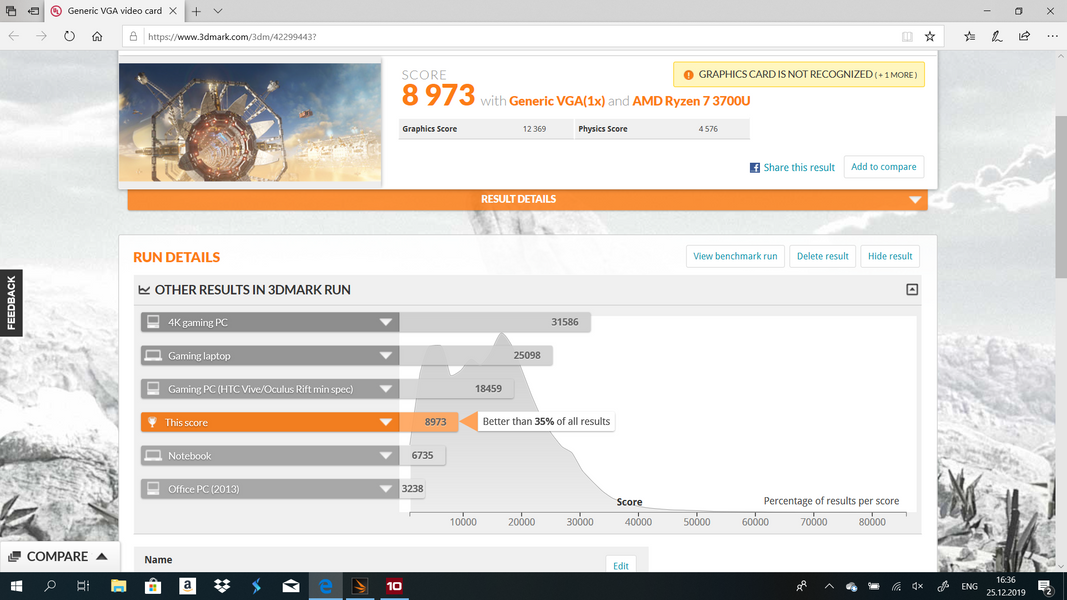The width and height of the screenshot is (1067, 600).
Task: Add this page to favorites with star icon
Action: point(930,36)
